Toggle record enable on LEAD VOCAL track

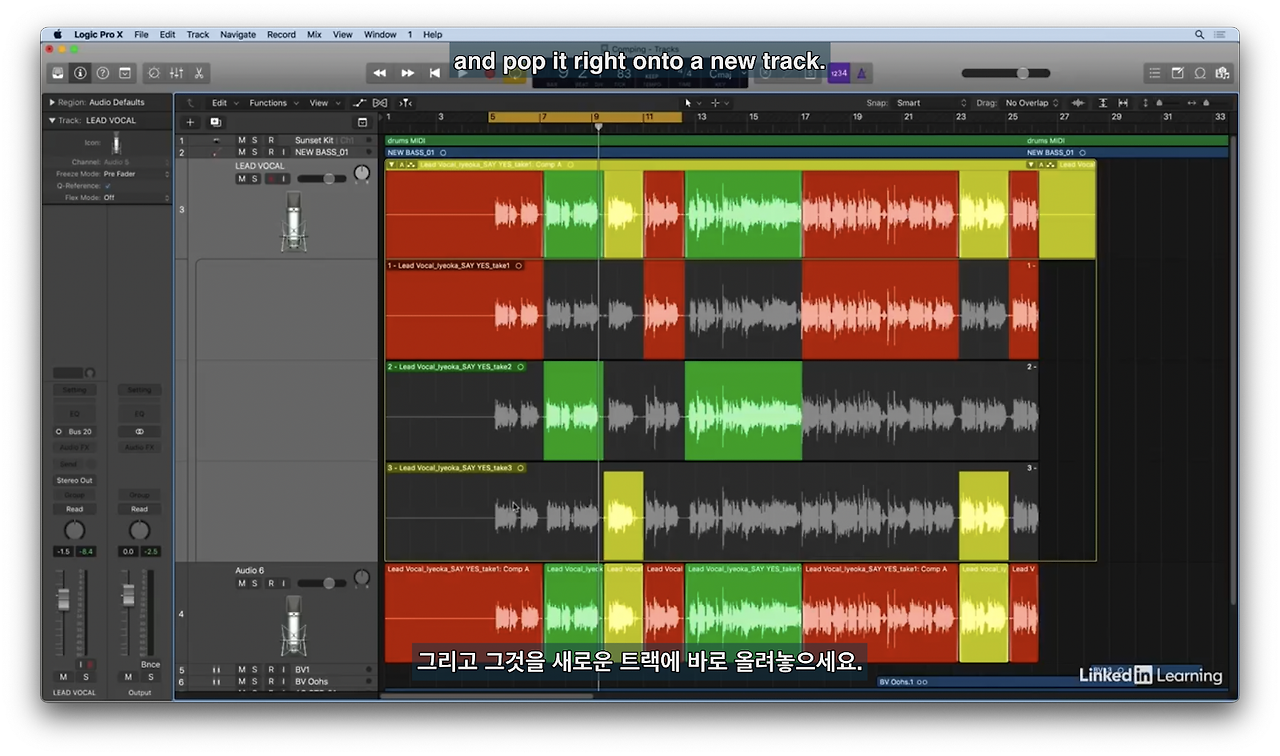(270, 179)
